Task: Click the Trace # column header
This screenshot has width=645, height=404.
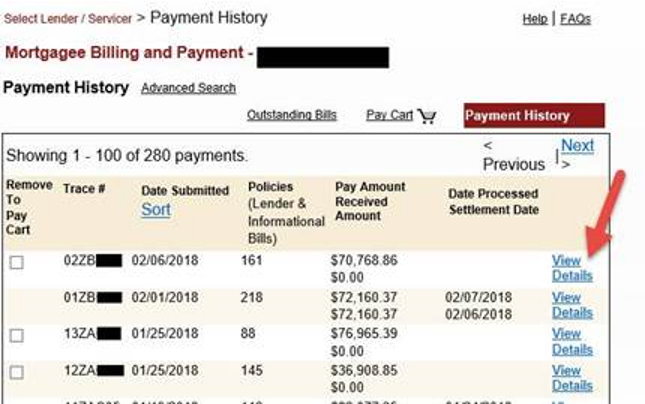Action: 84,188
